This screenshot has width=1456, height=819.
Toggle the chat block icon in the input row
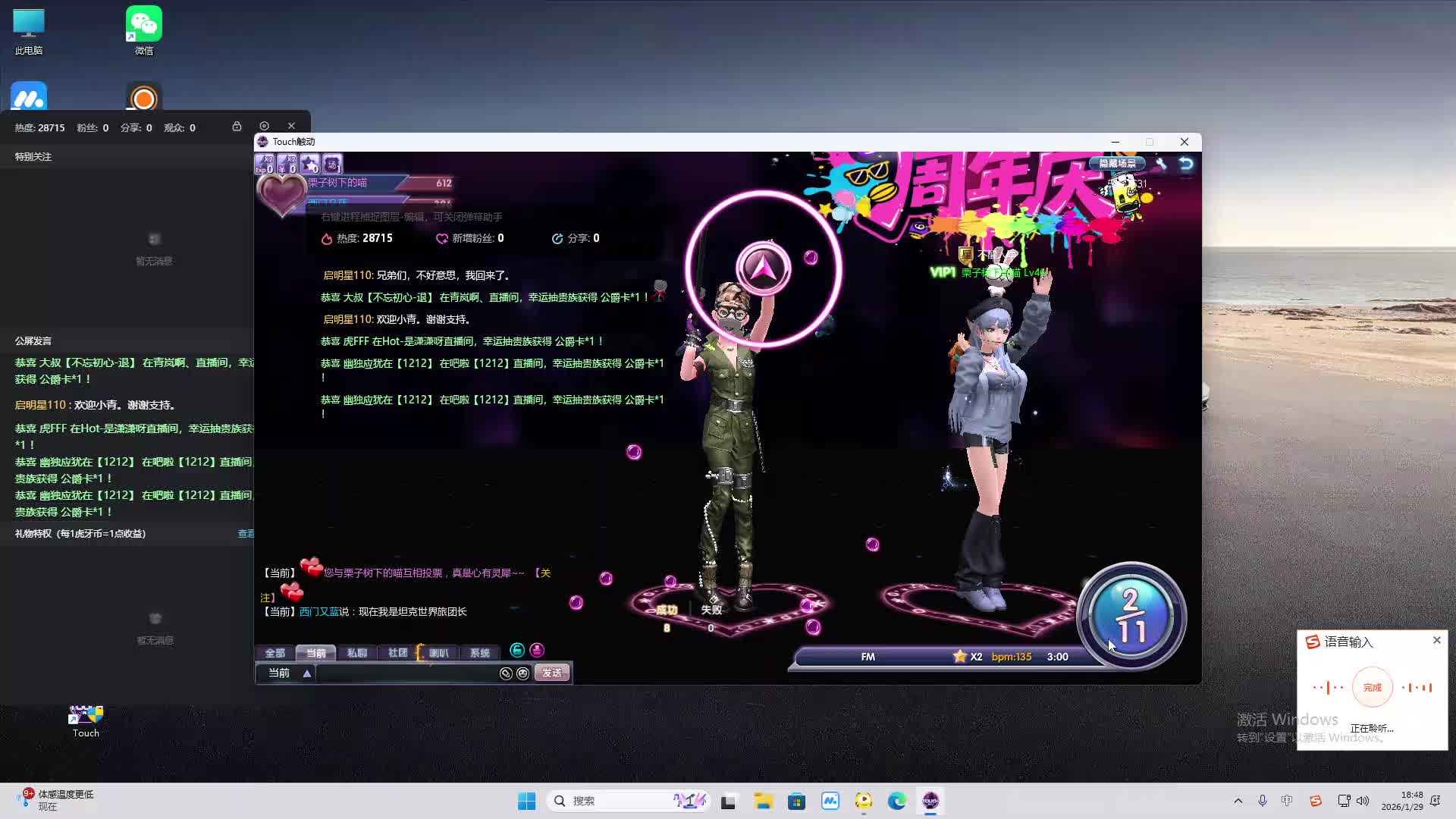[x=506, y=673]
